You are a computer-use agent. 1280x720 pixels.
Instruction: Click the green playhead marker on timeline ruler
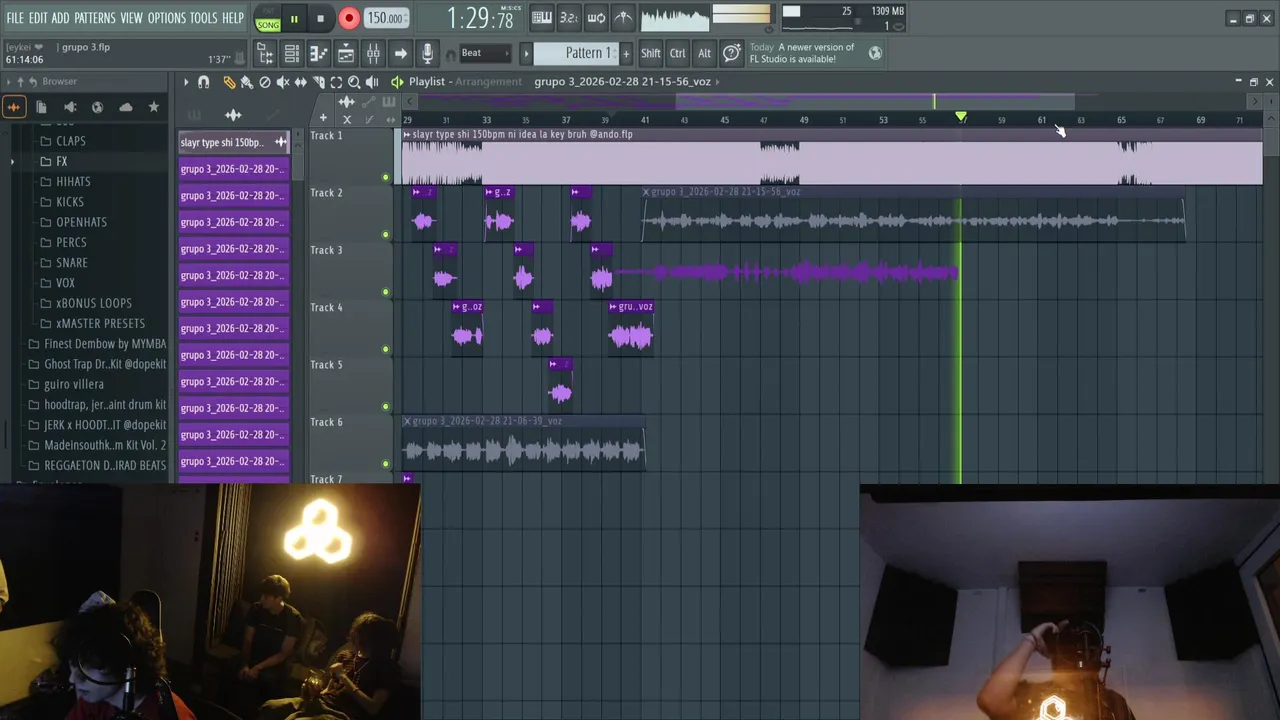pyautogui.click(x=961, y=118)
